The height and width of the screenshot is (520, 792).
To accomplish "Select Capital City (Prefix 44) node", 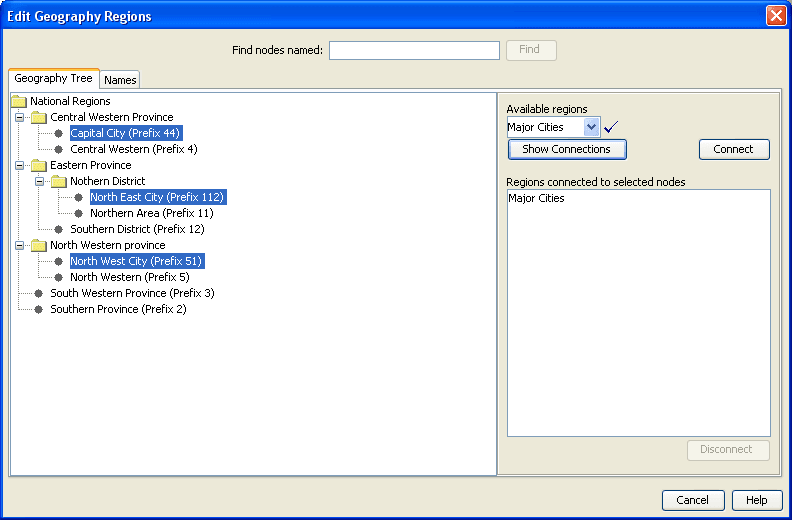I will [x=126, y=133].
